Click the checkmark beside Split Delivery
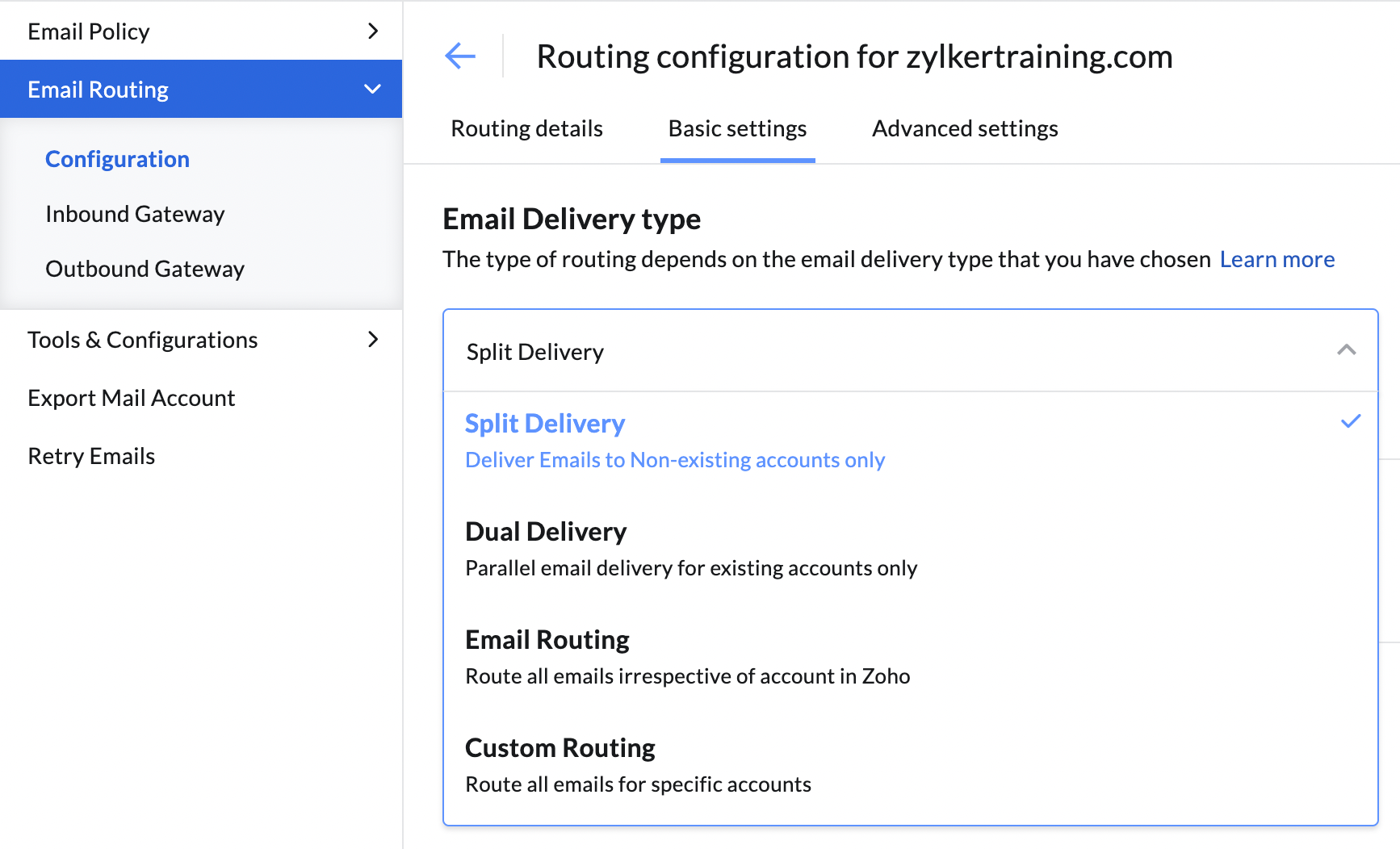Viewport: 1400px width, 849px height. click(x=1351, y=421)
